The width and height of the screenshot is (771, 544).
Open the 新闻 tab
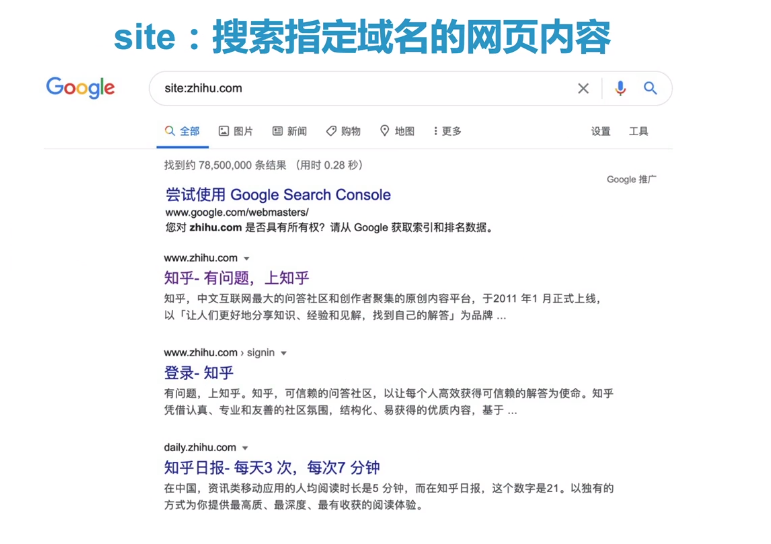pyautogui.click(x=290, y=131)
